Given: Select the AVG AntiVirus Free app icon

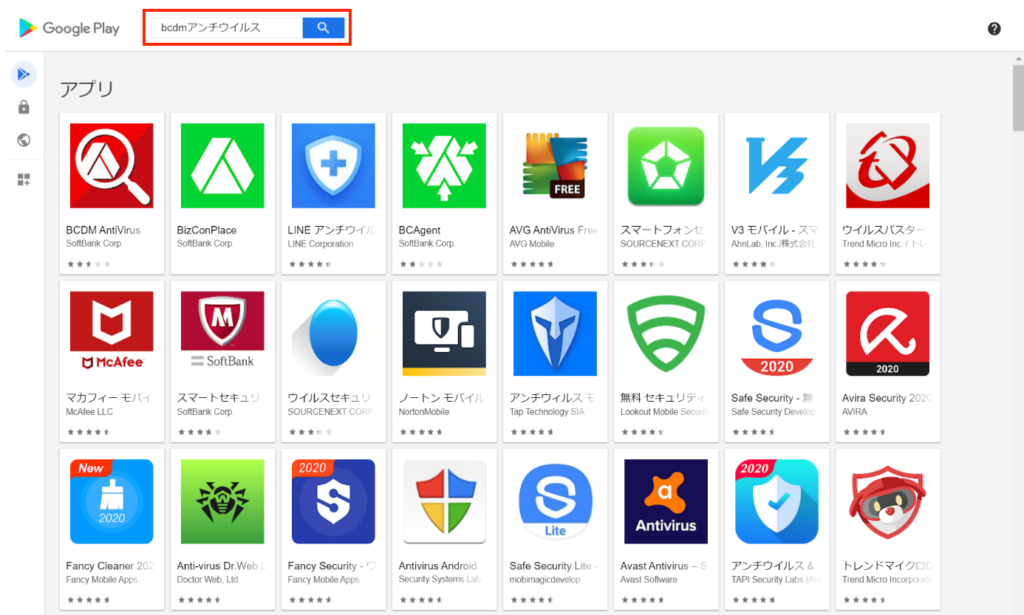Looking at the screenshot, I should (555, 165).
